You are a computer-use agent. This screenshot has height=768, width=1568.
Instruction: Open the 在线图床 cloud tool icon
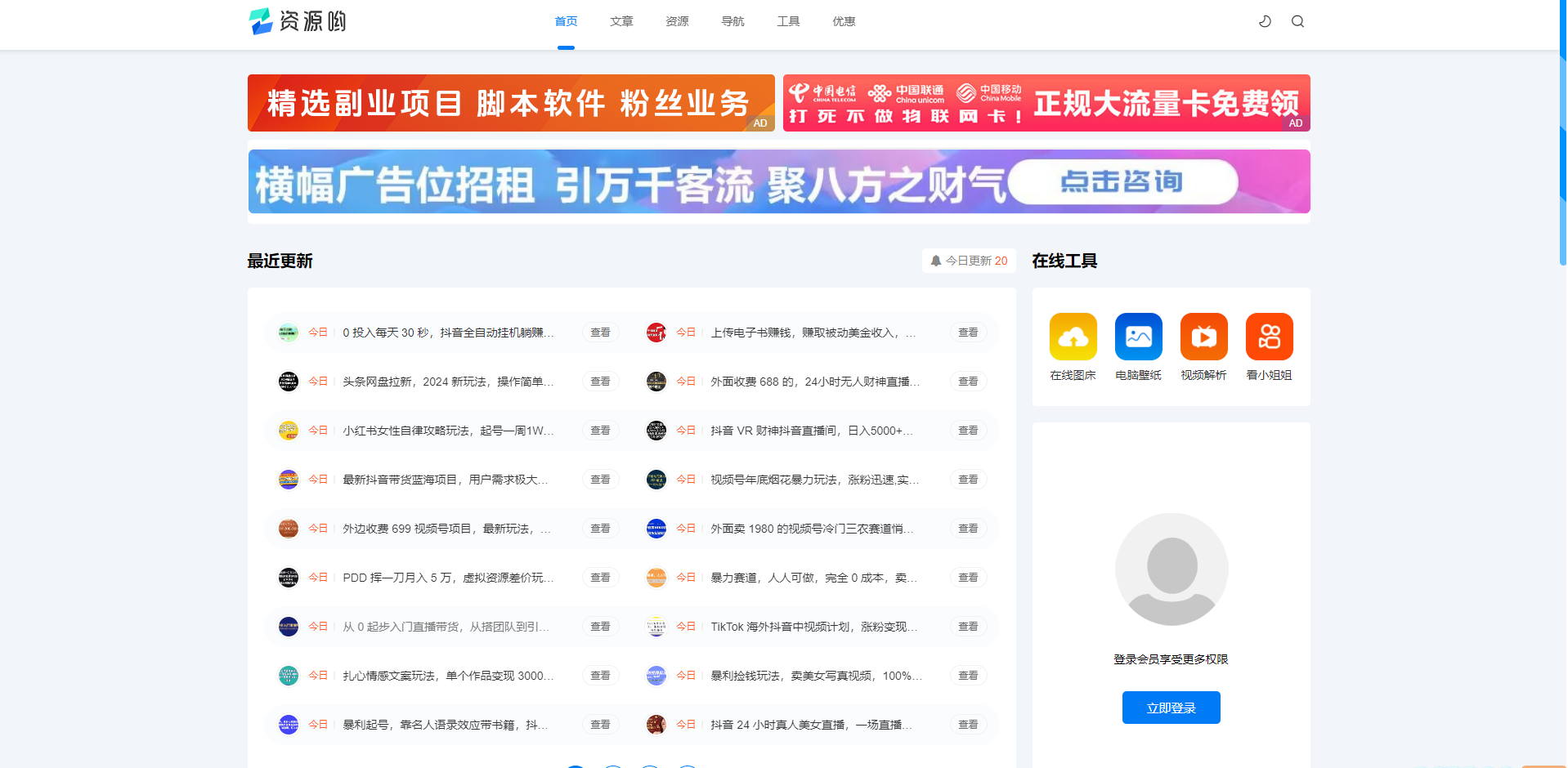pos(1073,337)
